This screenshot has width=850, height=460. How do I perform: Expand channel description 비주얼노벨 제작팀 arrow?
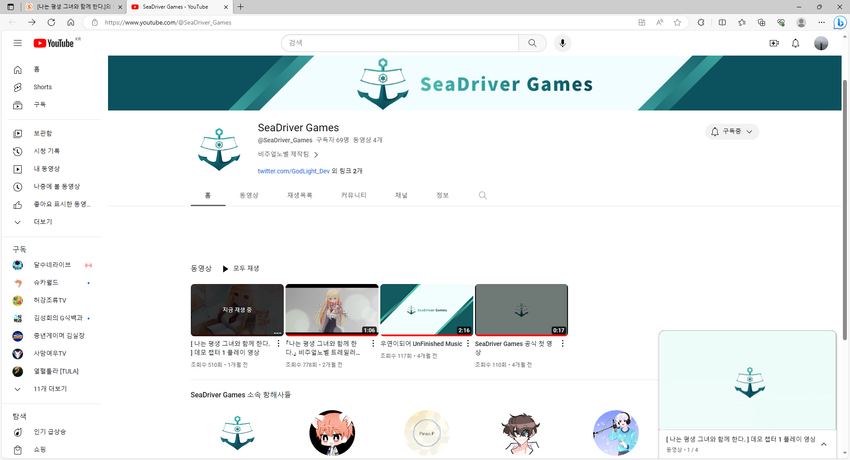point(316,155)
